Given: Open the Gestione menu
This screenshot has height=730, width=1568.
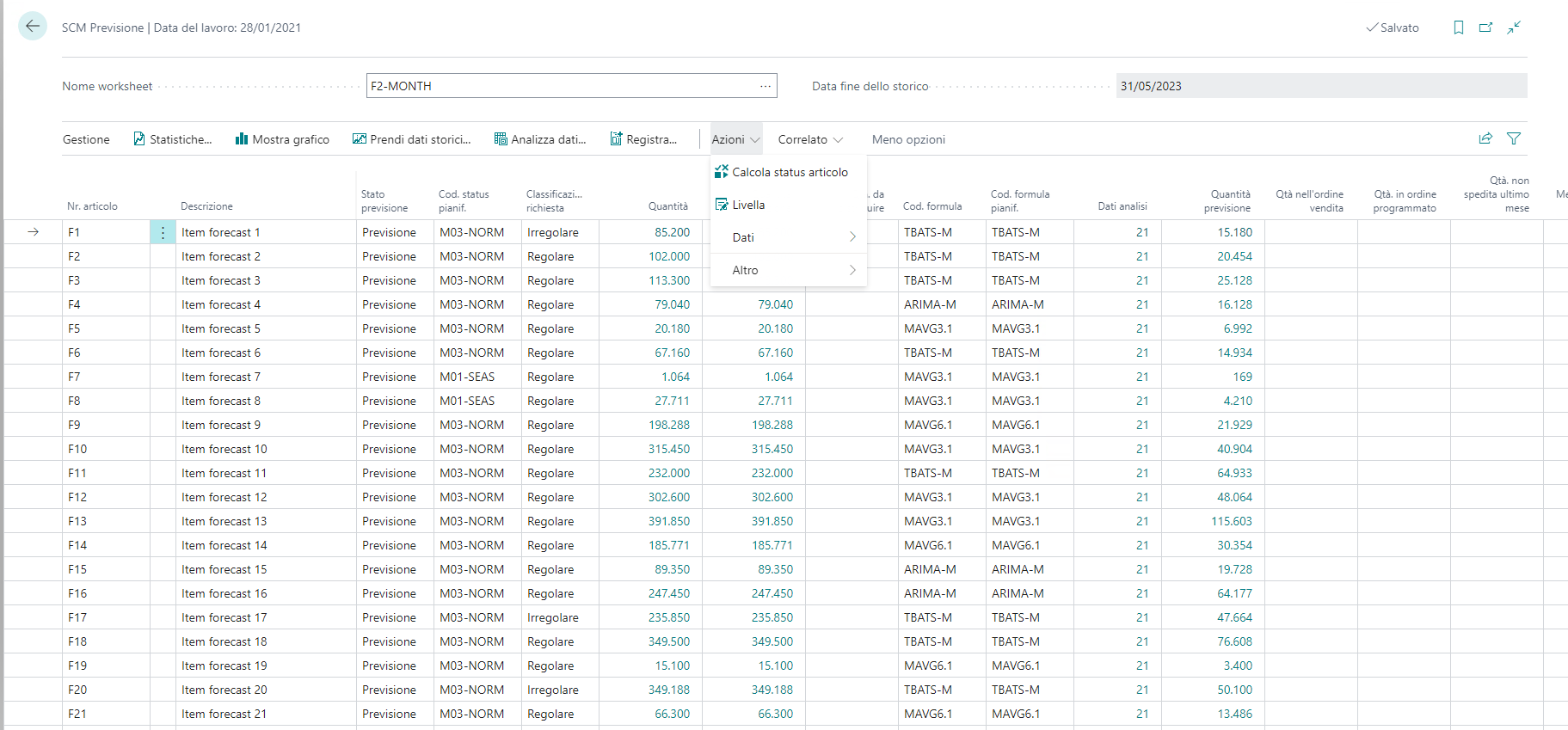Looking at the screenshot, I should (x=86, y=139).
